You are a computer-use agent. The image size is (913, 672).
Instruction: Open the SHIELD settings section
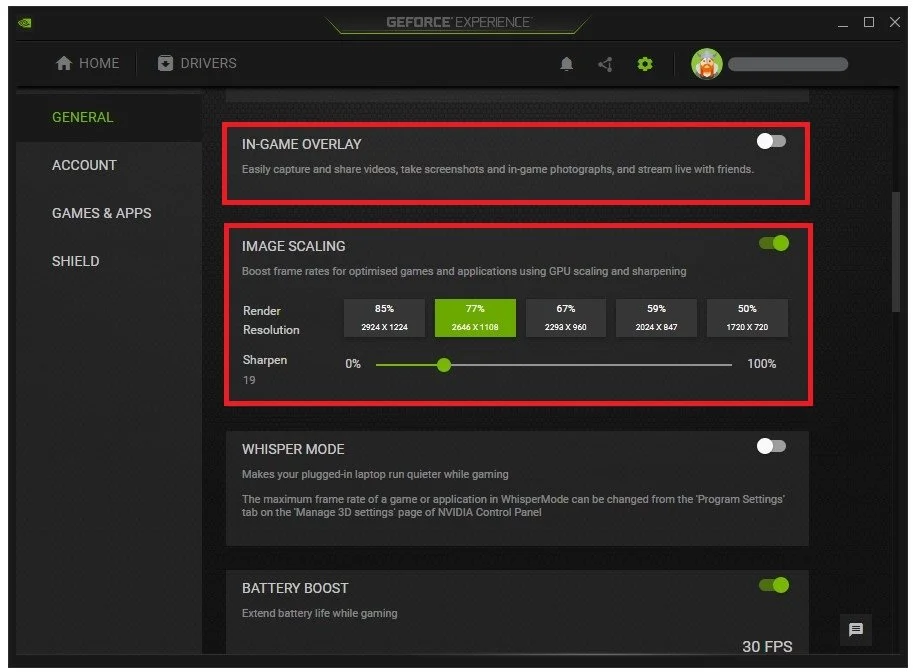click(76, 261)
